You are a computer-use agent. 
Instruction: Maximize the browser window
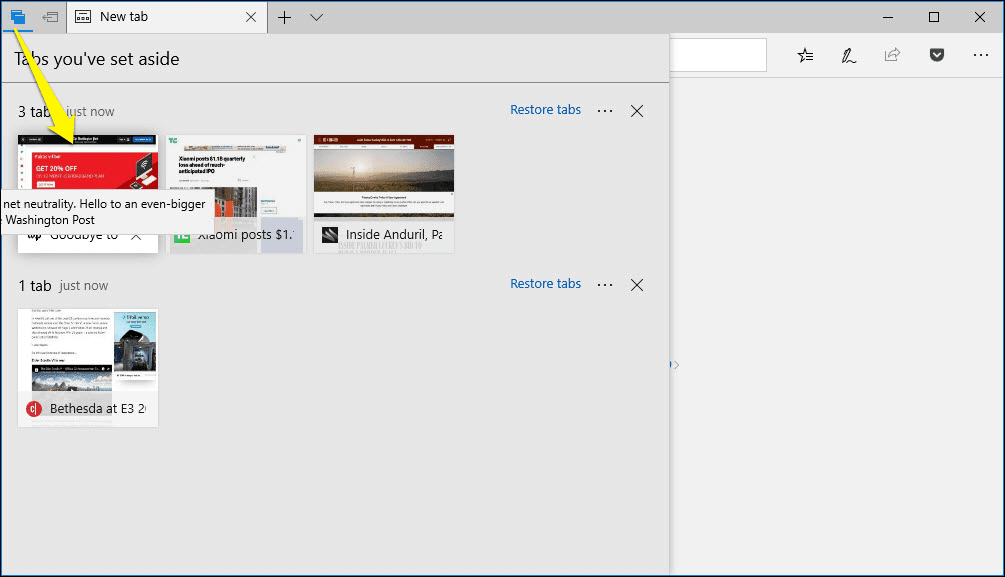pos(934,17)
